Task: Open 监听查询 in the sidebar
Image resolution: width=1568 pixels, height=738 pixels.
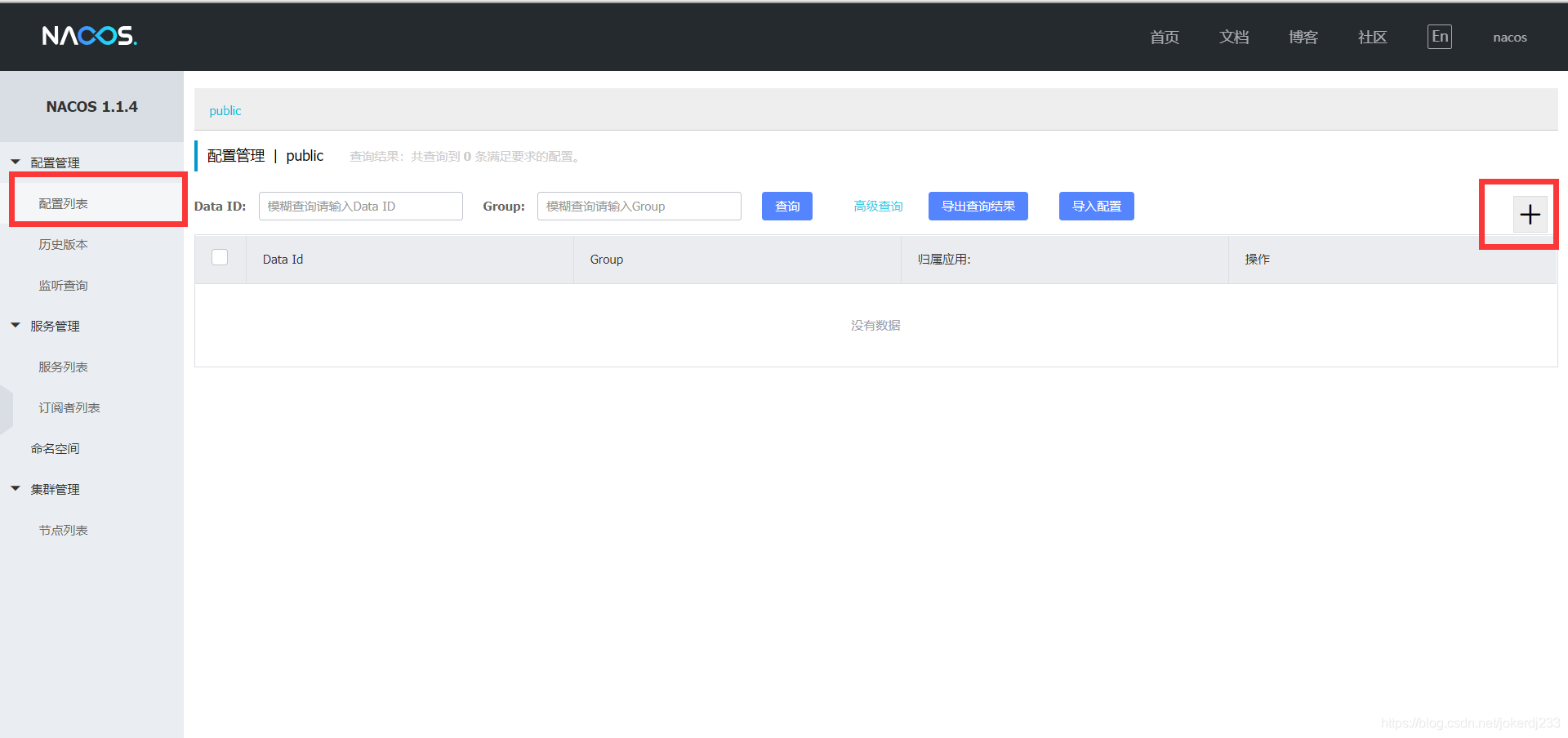Action: 63,285
